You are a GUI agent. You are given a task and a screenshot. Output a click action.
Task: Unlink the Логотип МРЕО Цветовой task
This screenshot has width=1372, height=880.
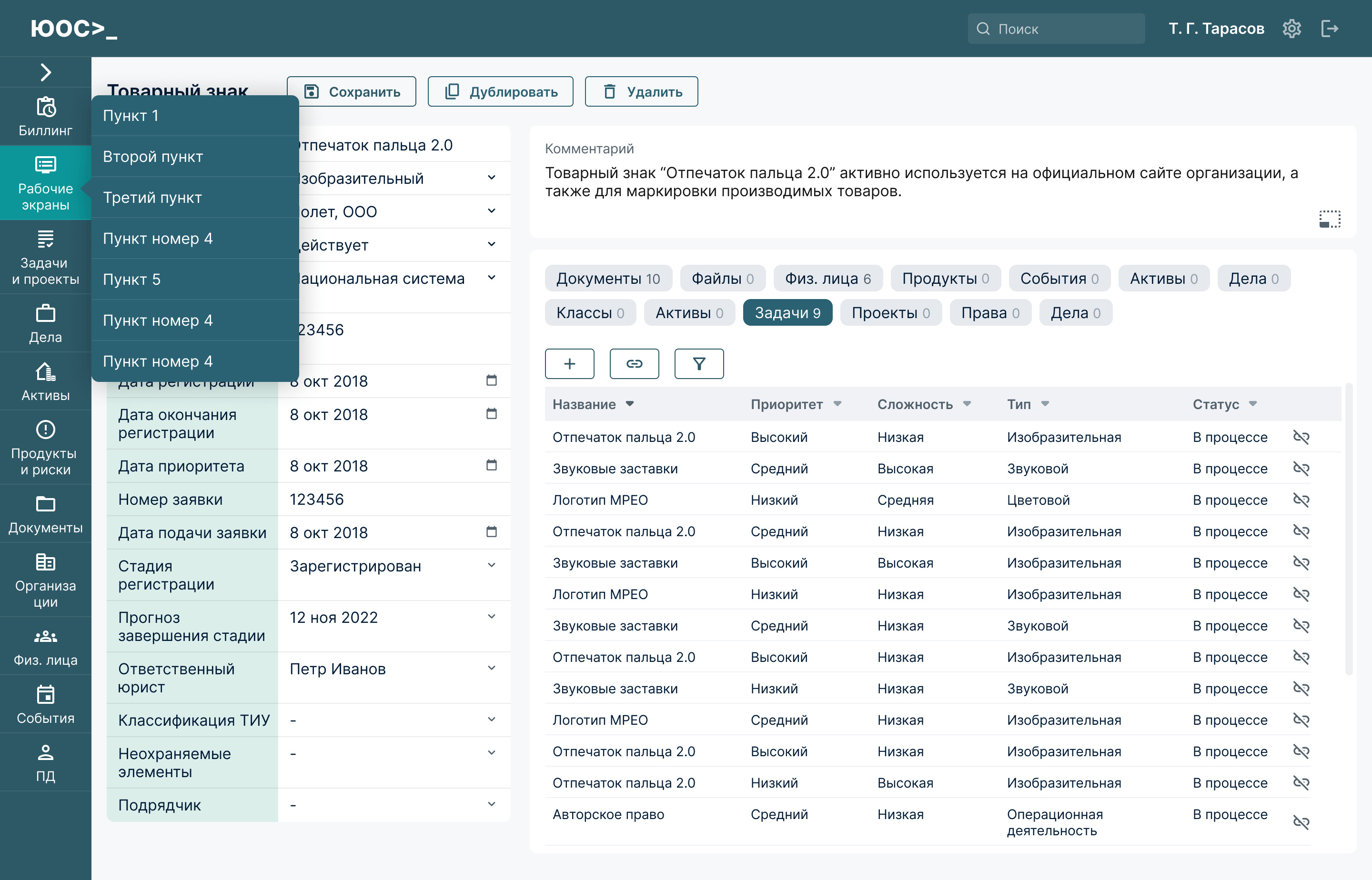point(1301,500)
